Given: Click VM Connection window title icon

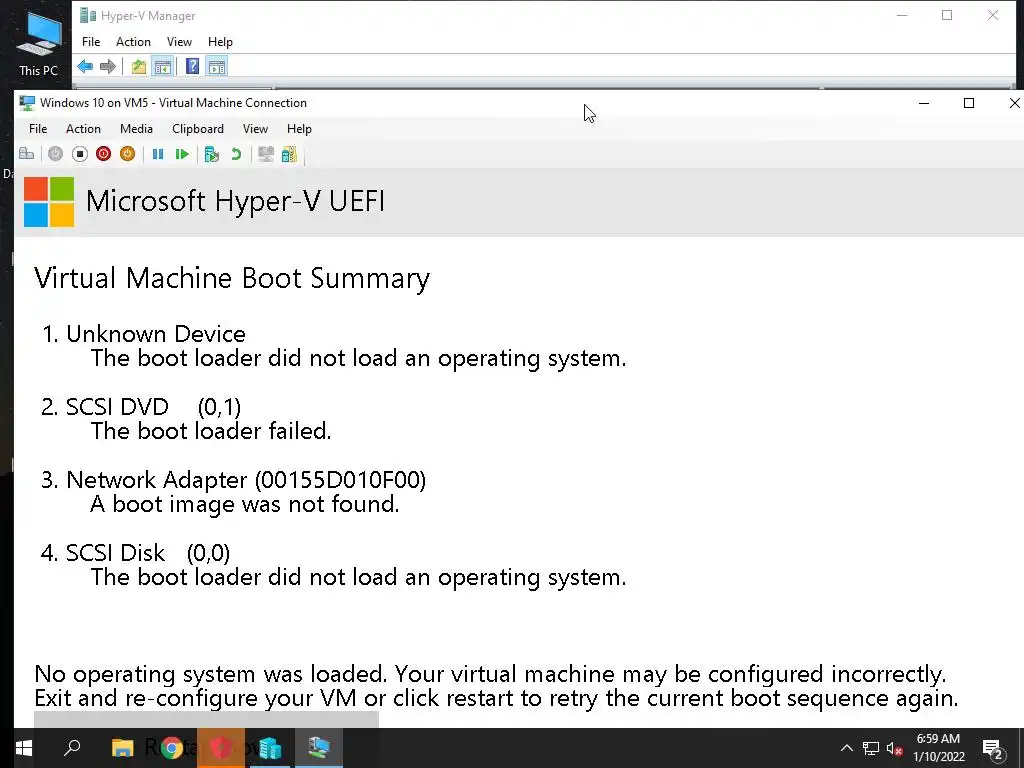Looking at the screenshot, I should tap(27, 103).
